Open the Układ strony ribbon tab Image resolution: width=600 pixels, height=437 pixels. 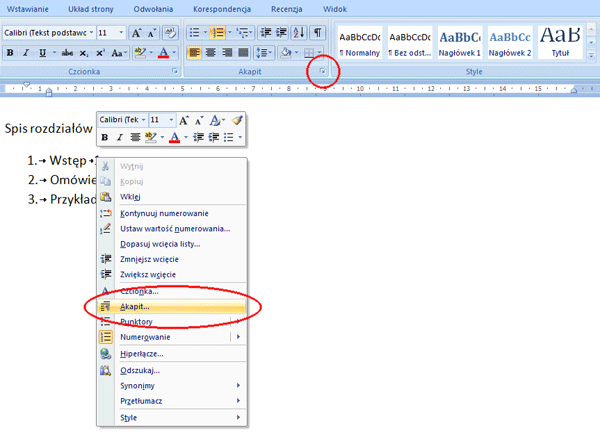tap(91, 9)
